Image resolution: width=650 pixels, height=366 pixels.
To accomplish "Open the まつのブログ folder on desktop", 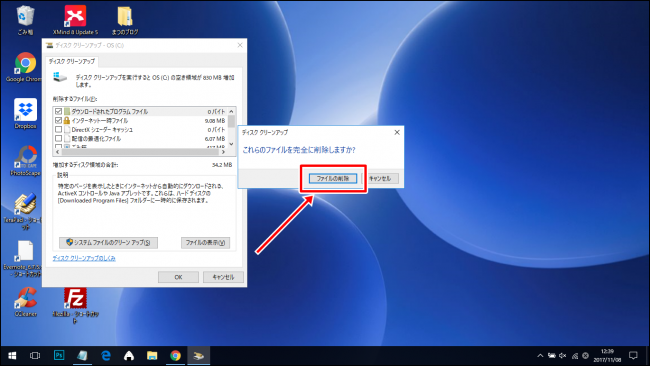I will 125,19.
